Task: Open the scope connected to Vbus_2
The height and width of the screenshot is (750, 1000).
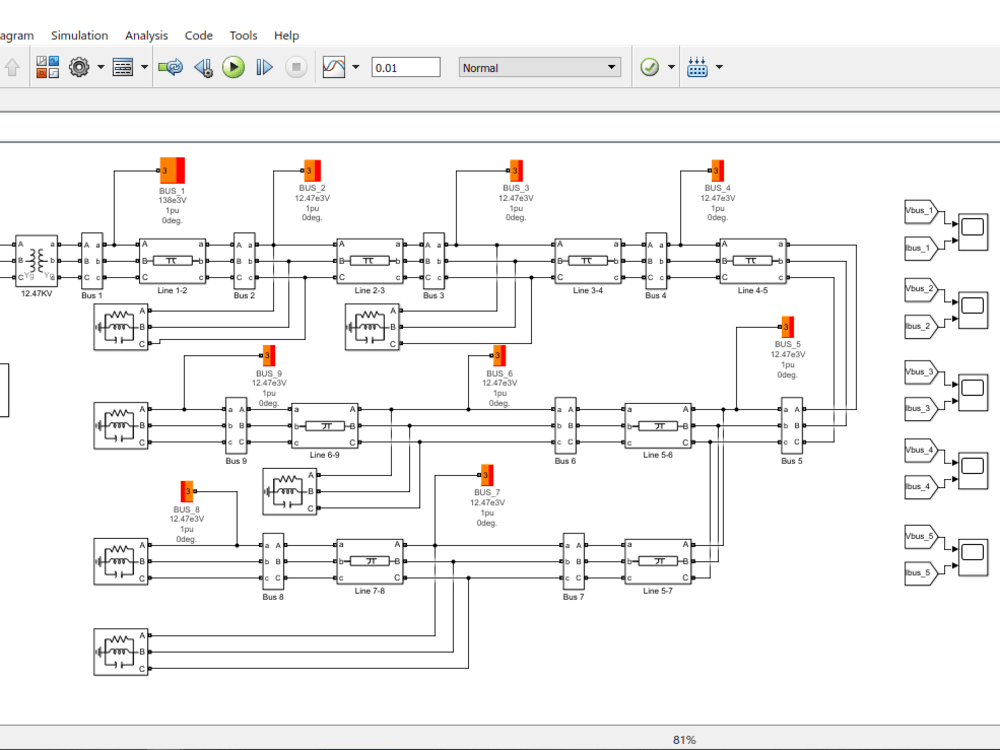Action: click(x=973, y=310)
